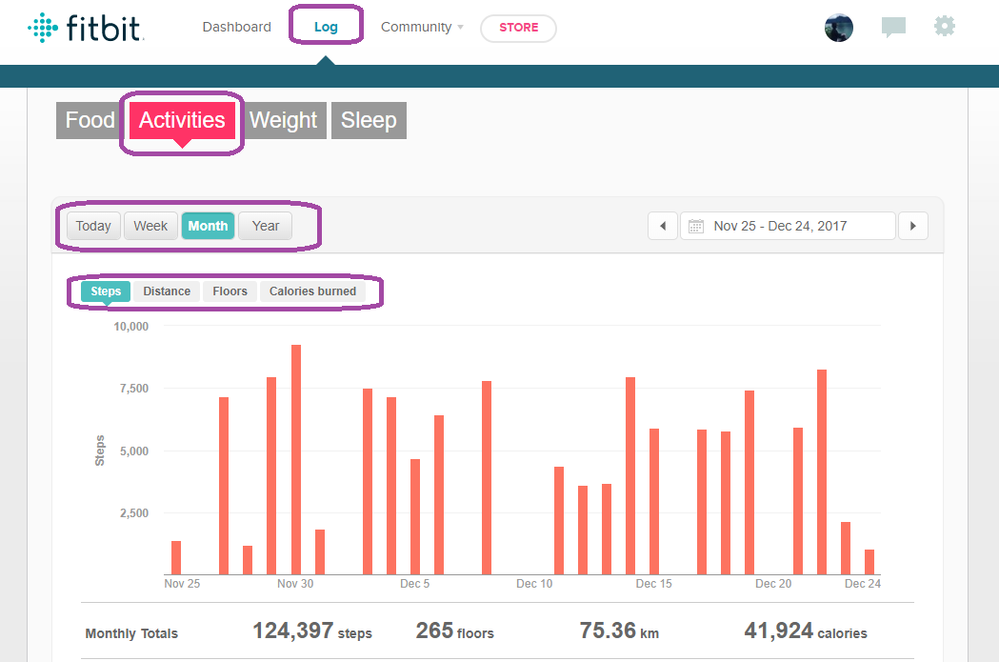Go to next date range arrow
This screenshot has height=662, width=999.
(912, 226)
